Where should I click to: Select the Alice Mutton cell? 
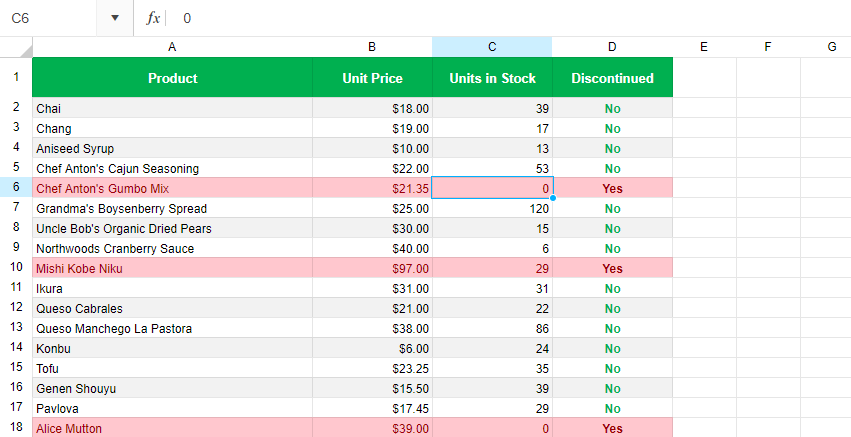(x=172, y=428)
